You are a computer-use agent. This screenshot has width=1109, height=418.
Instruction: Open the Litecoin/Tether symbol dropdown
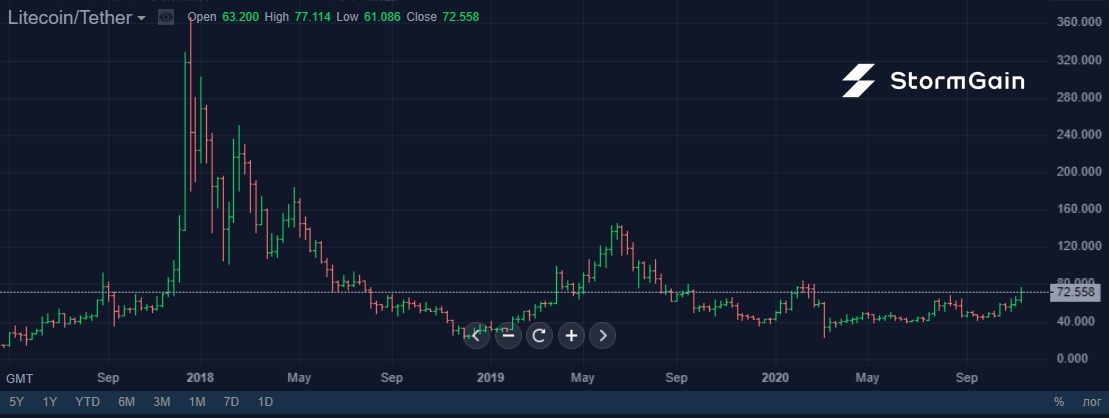(76, 18)
